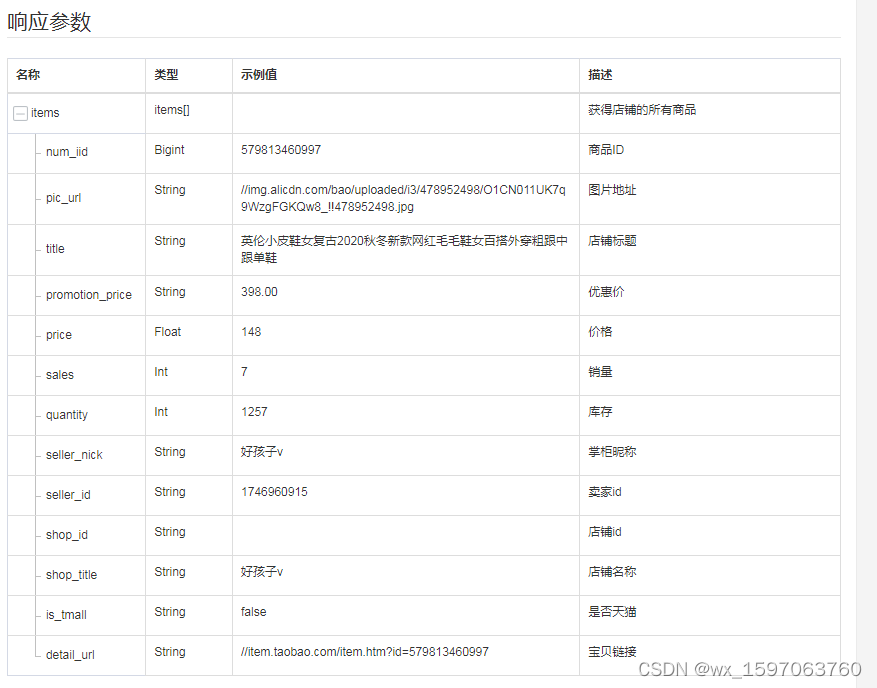Select the is_tmall row name
This screenshot has height=688, width=877.
coord(66,615)
